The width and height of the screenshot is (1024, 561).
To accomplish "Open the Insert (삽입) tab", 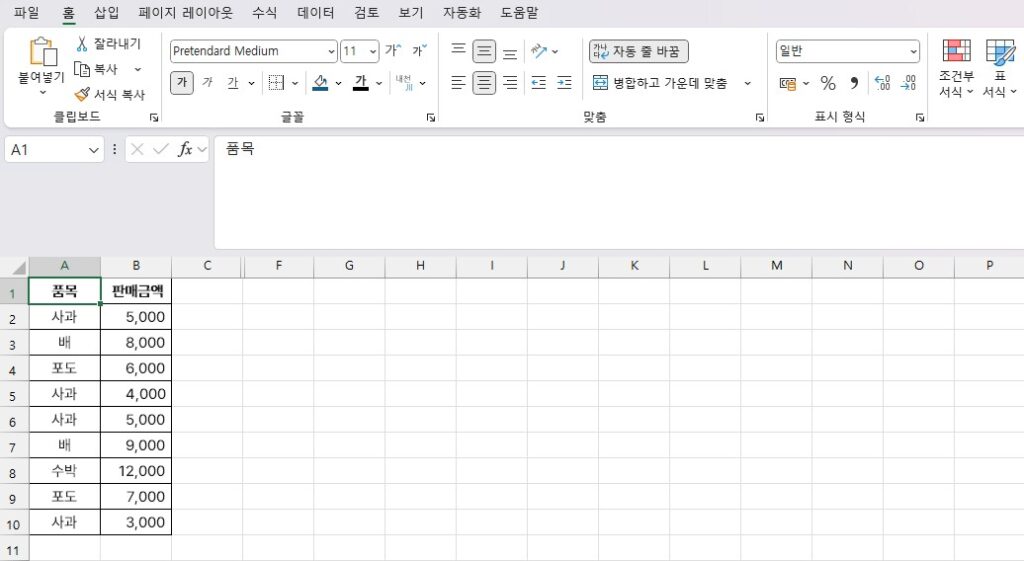I will pyautogui.click(x=106, y=13).
